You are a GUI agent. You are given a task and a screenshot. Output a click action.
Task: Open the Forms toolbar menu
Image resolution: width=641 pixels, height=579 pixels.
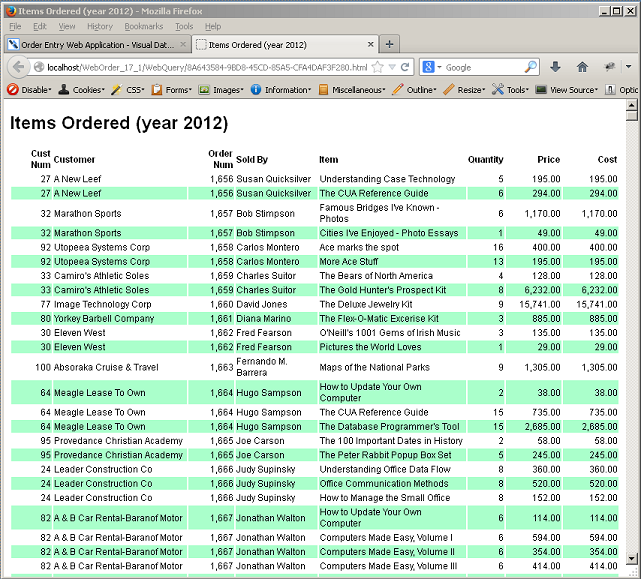(x=171, y=90)
